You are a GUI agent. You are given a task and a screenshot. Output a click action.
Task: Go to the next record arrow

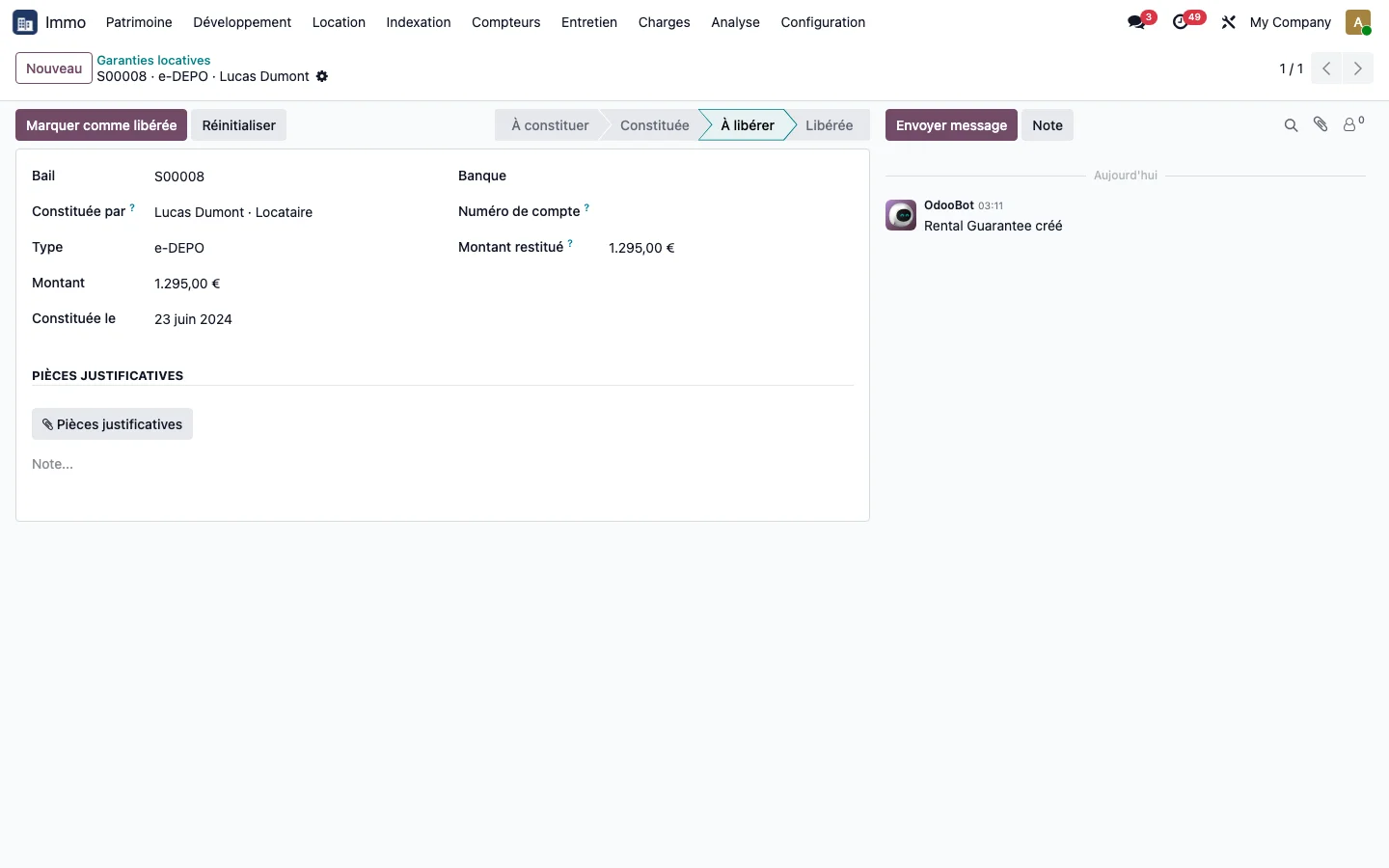coord(1358,68)
